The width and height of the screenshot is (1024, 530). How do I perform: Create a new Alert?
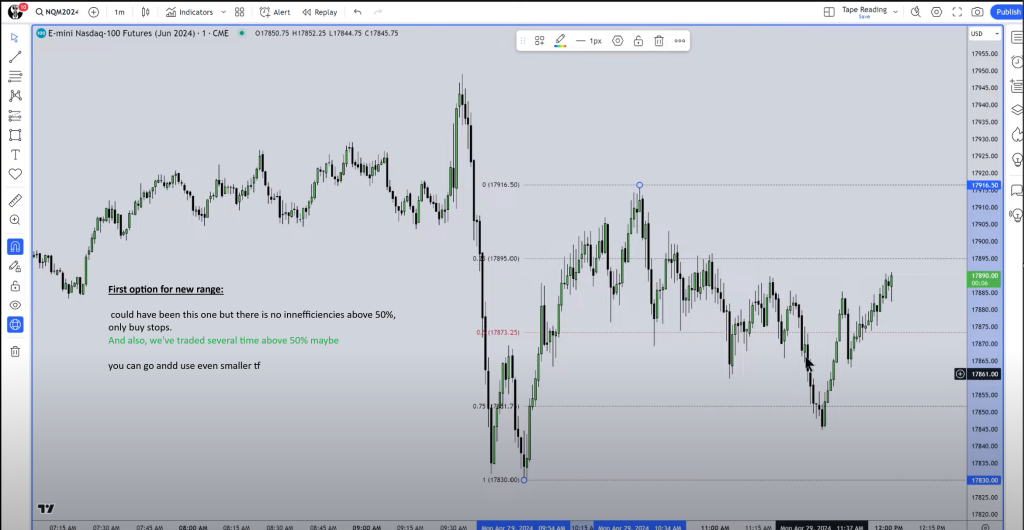tap(275, 12)
